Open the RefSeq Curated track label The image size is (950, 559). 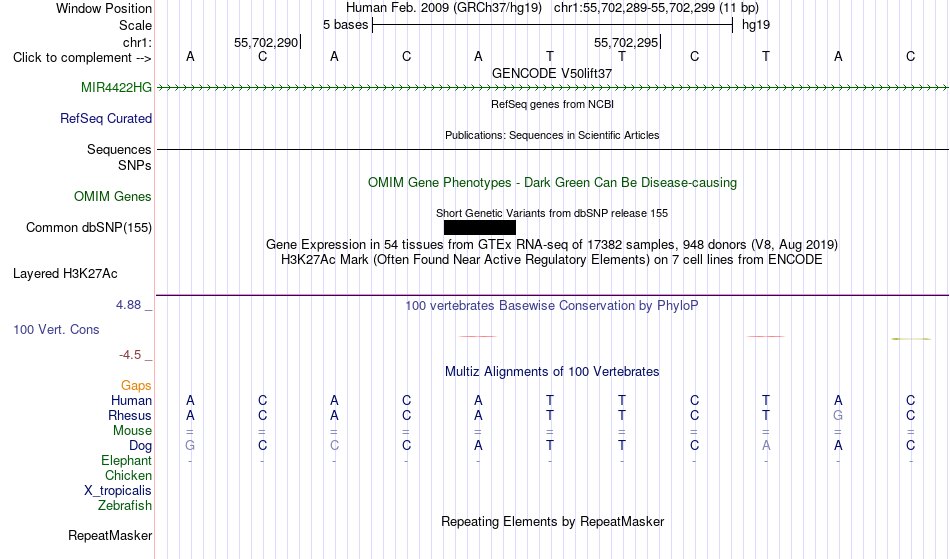(x=106, y=119)
